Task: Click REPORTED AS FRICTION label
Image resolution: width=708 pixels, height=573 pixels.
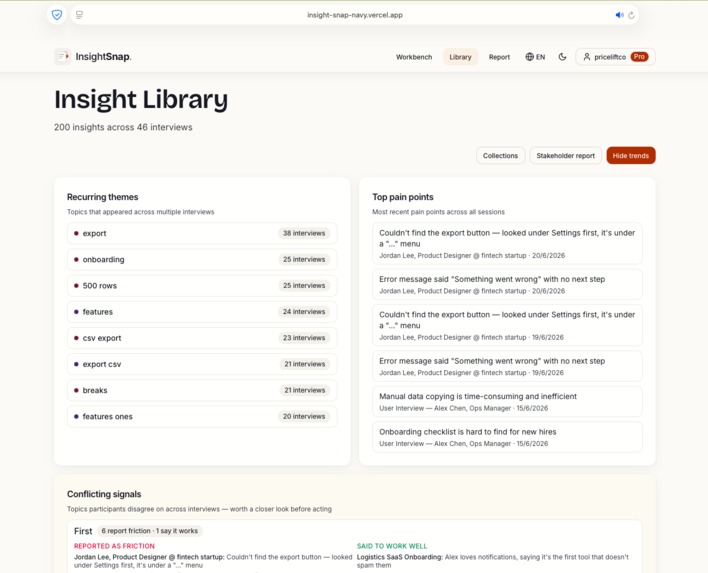Action: (x=114, y=546)
